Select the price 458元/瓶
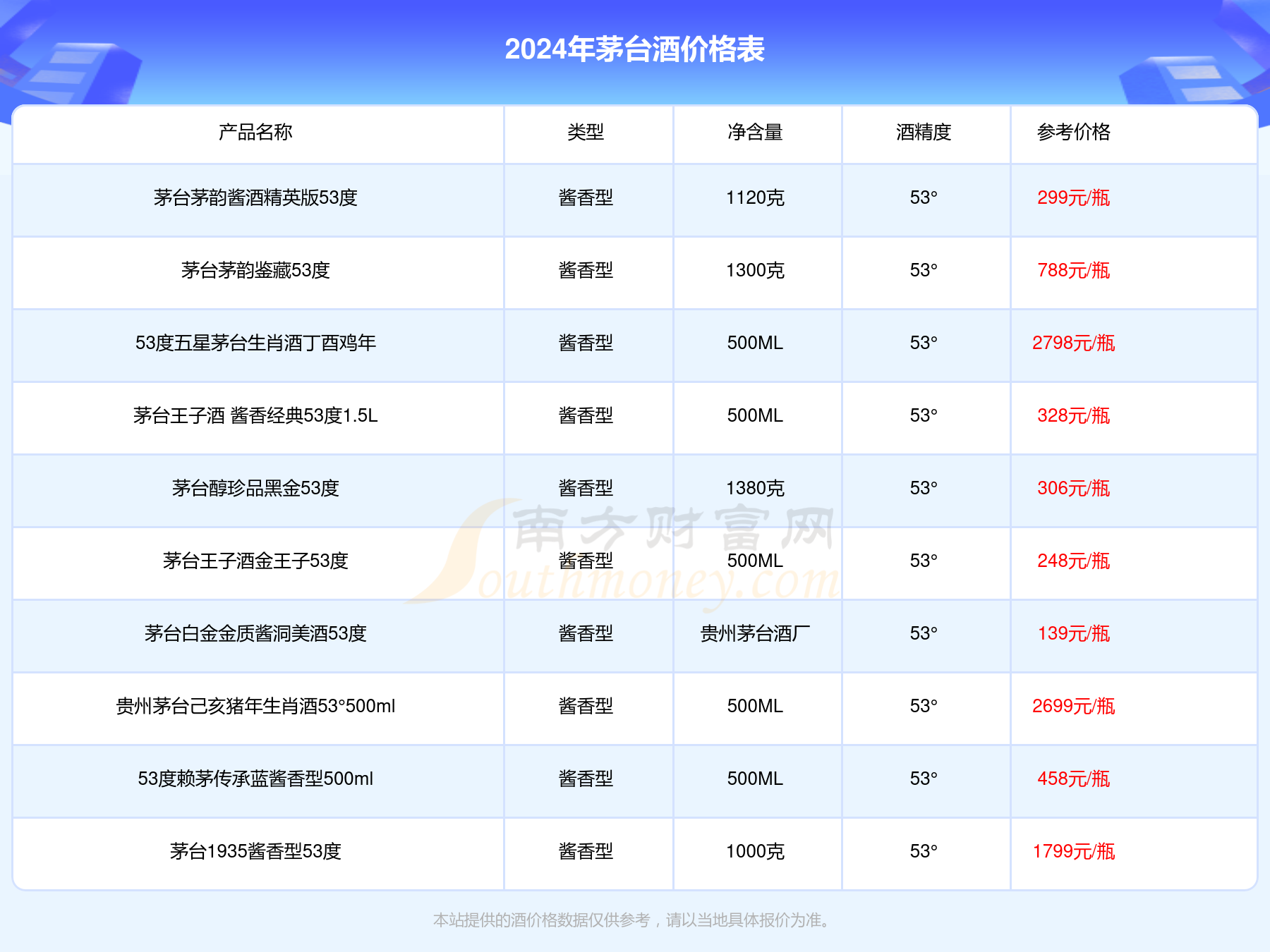Viewport: 1270px width, 952px height. 1074,779
